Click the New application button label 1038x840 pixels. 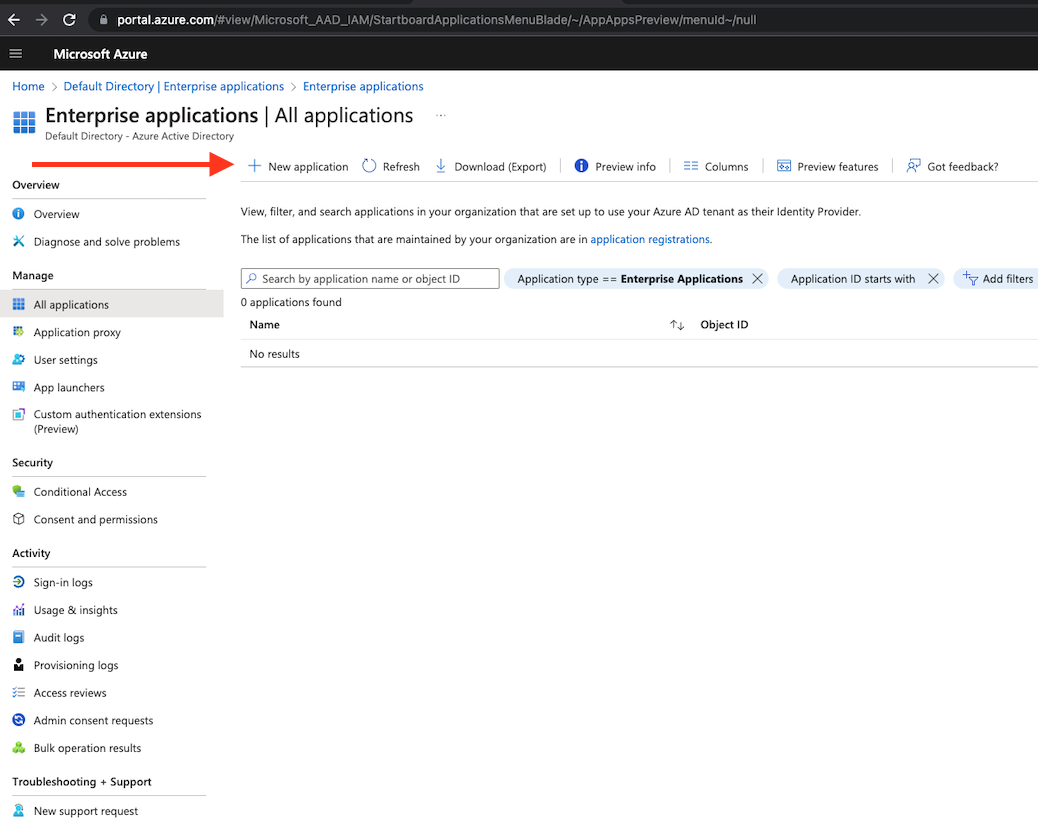308,167
